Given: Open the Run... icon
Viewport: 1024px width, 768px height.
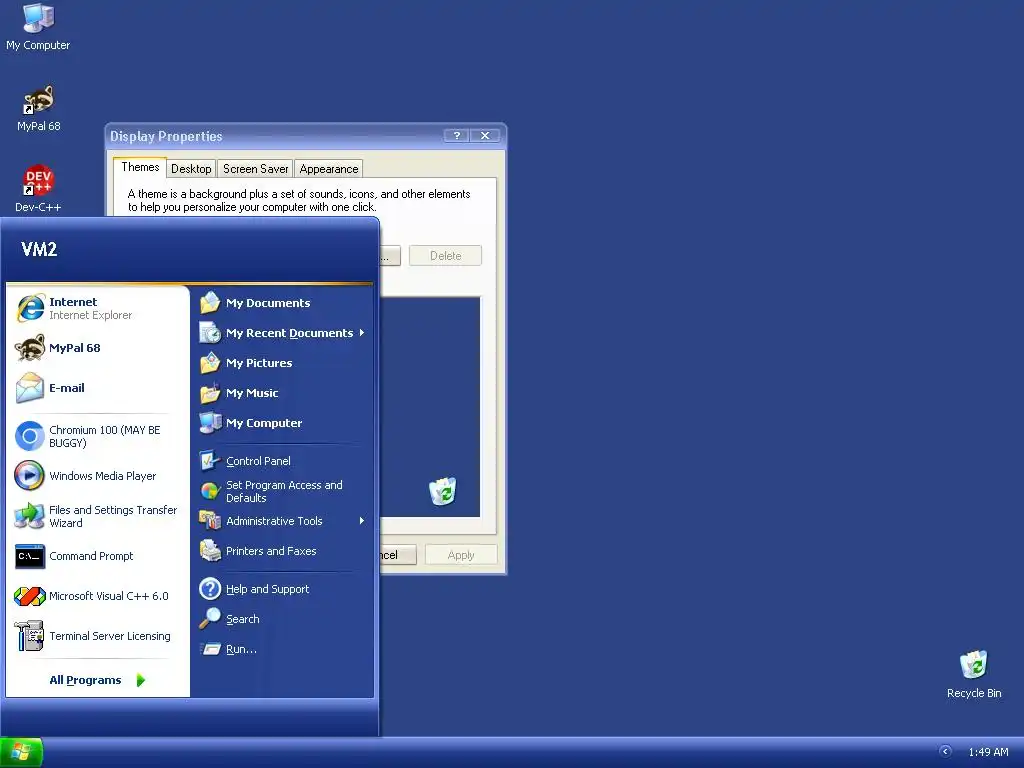Looking at the screenshot, I should 210,649.
